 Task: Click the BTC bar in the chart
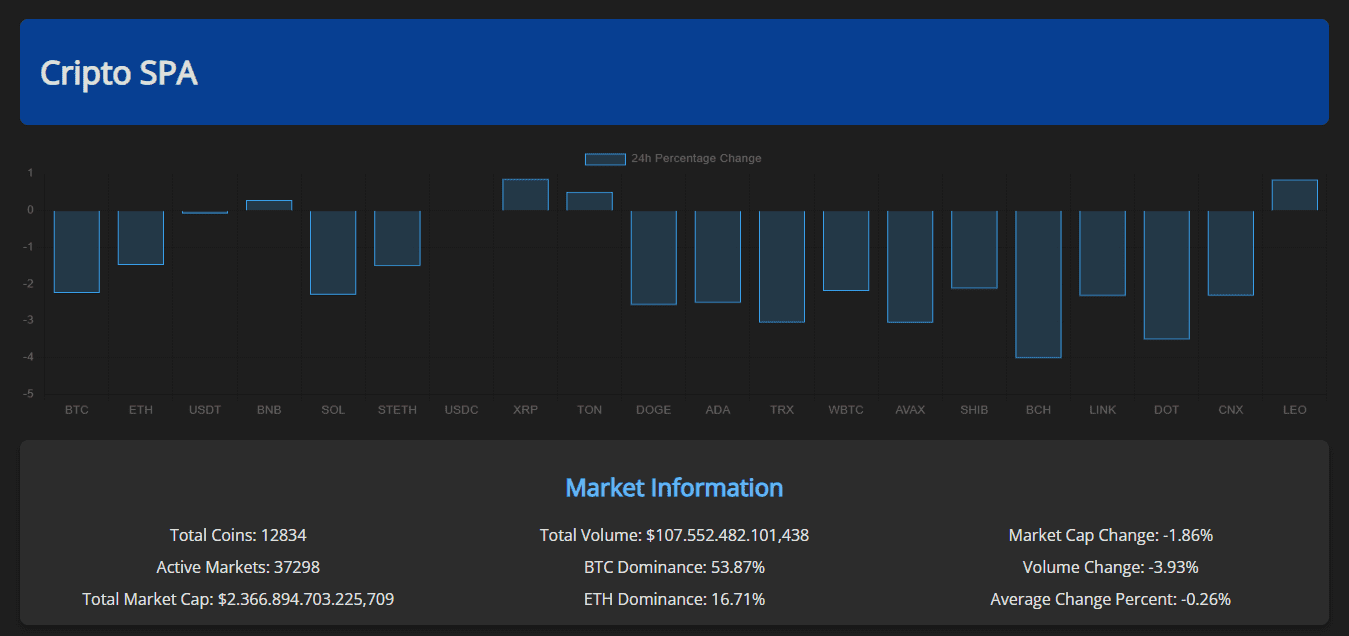click(76, 250)
